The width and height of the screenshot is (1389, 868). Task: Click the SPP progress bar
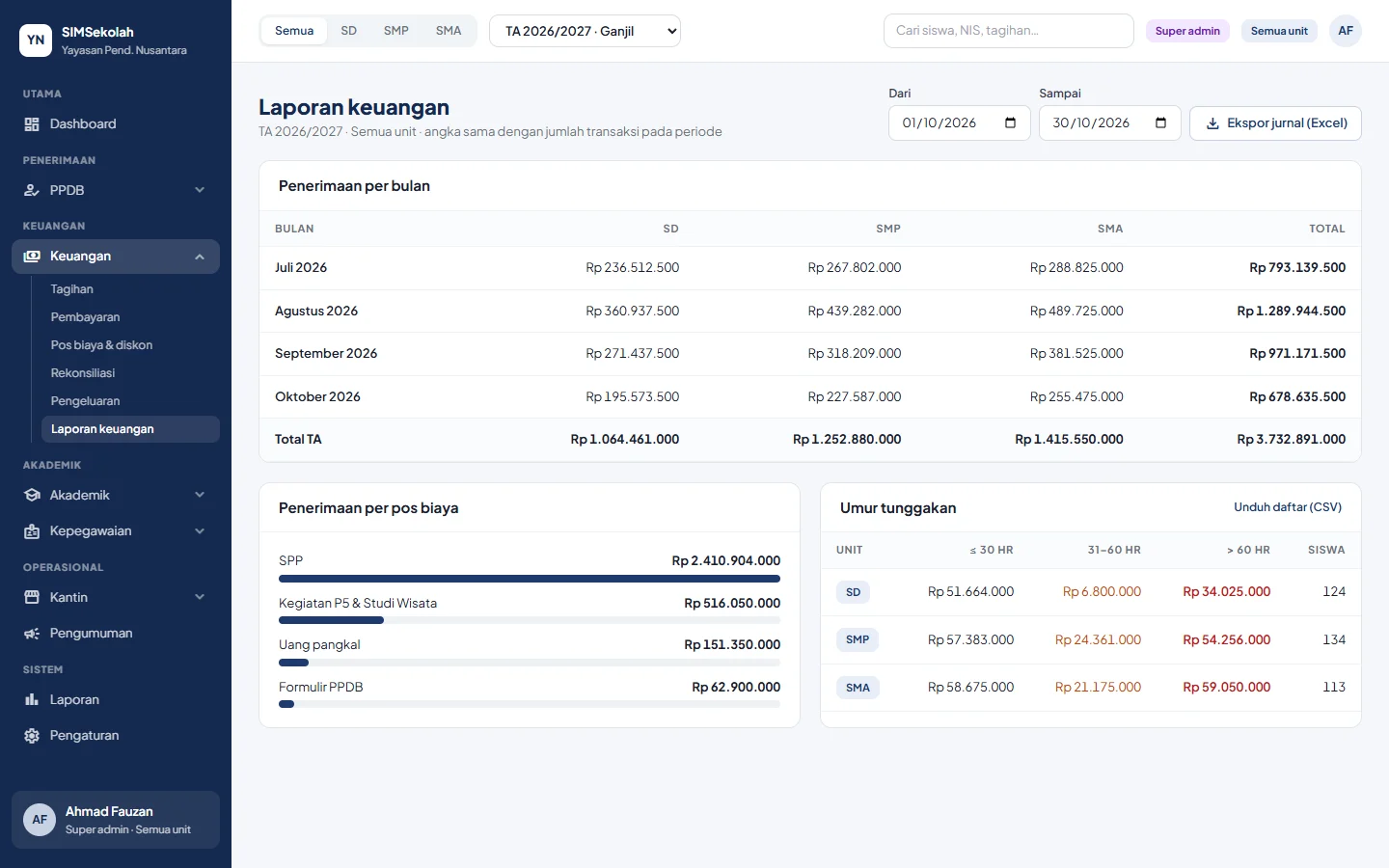point(530,579)
